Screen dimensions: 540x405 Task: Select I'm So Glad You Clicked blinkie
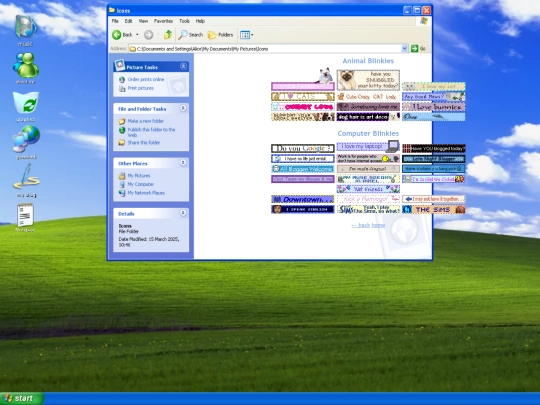tap(434, 179)
